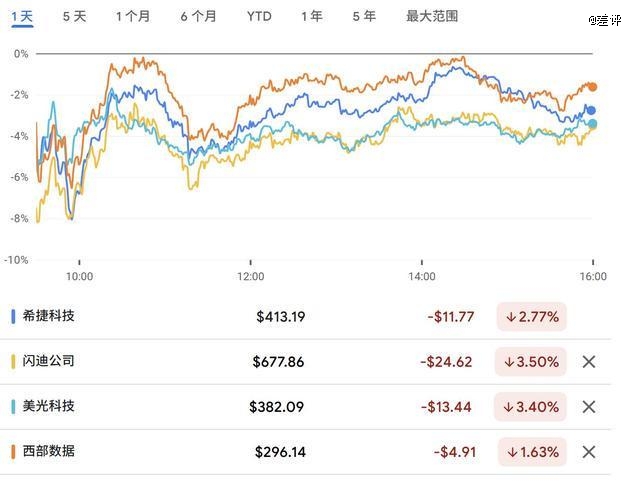Remove 闪迪公司 from the comparison
Image resolution: width=640 pixels, height=485 pixels.
point(589,361)
